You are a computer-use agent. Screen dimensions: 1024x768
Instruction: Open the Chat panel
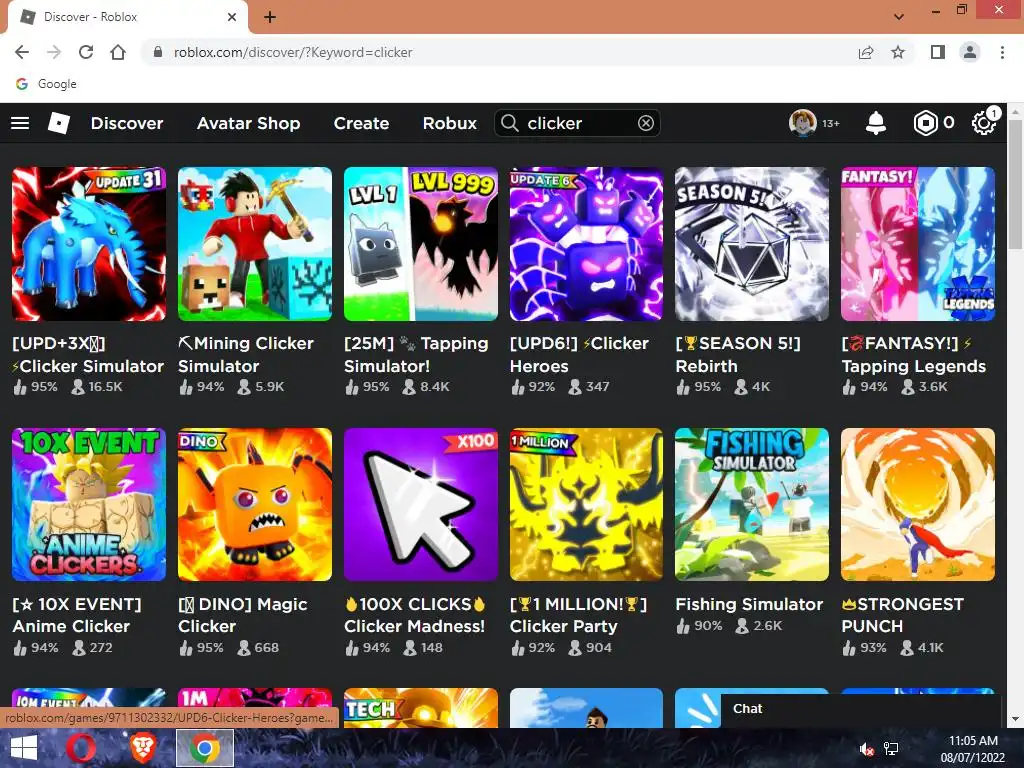point(861,709)
